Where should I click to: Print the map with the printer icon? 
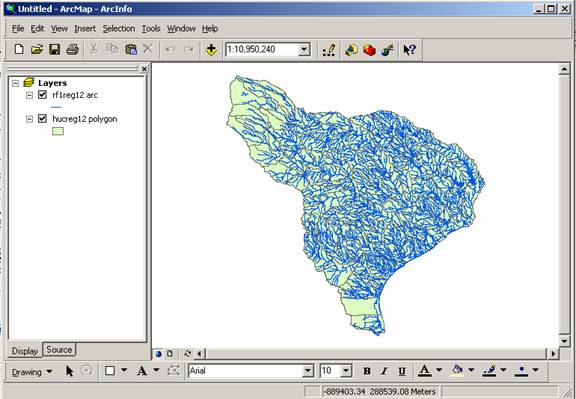[72, 49]
